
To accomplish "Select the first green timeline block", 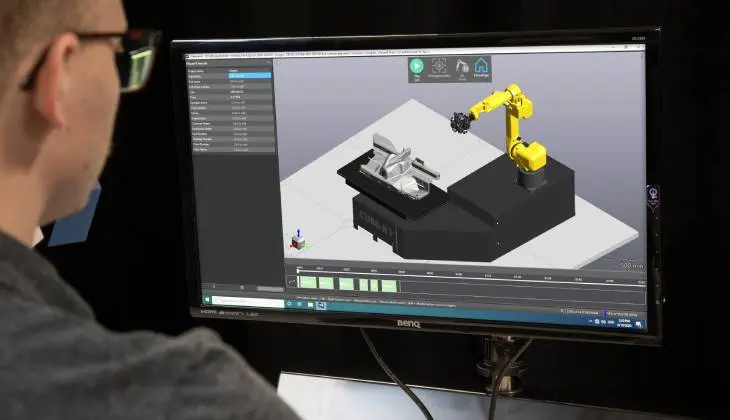I will pos(309,283).
